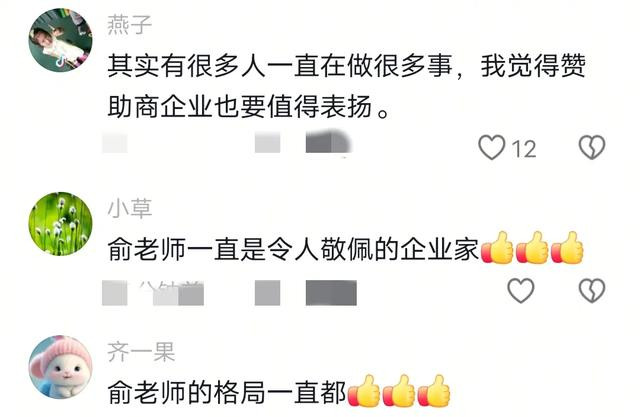640x417 pixels.
Task: Tap first thumbs-up emoji in 小草's comment
Action: (x=497, y=248)
